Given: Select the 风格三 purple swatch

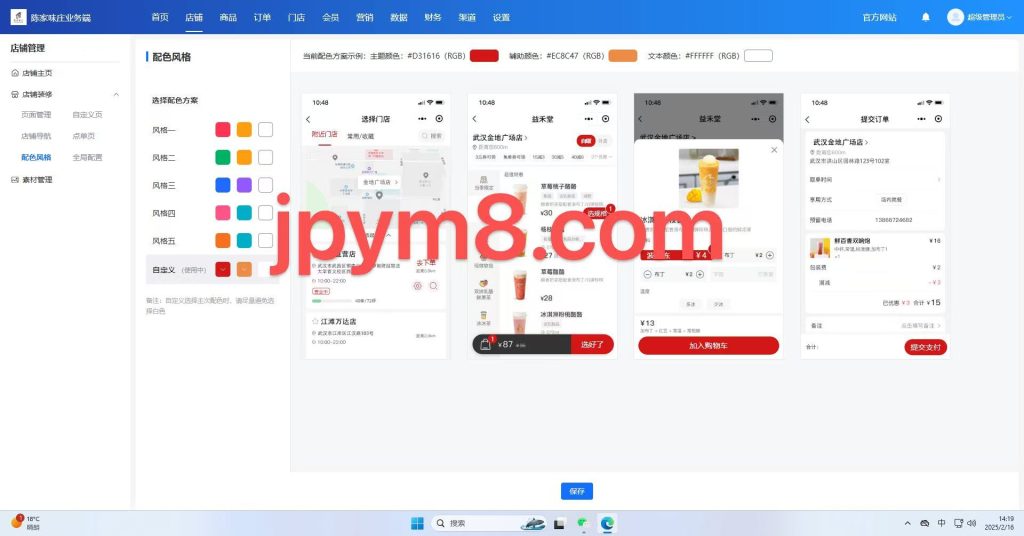Looking at the screenshot, I should (244, 185).
